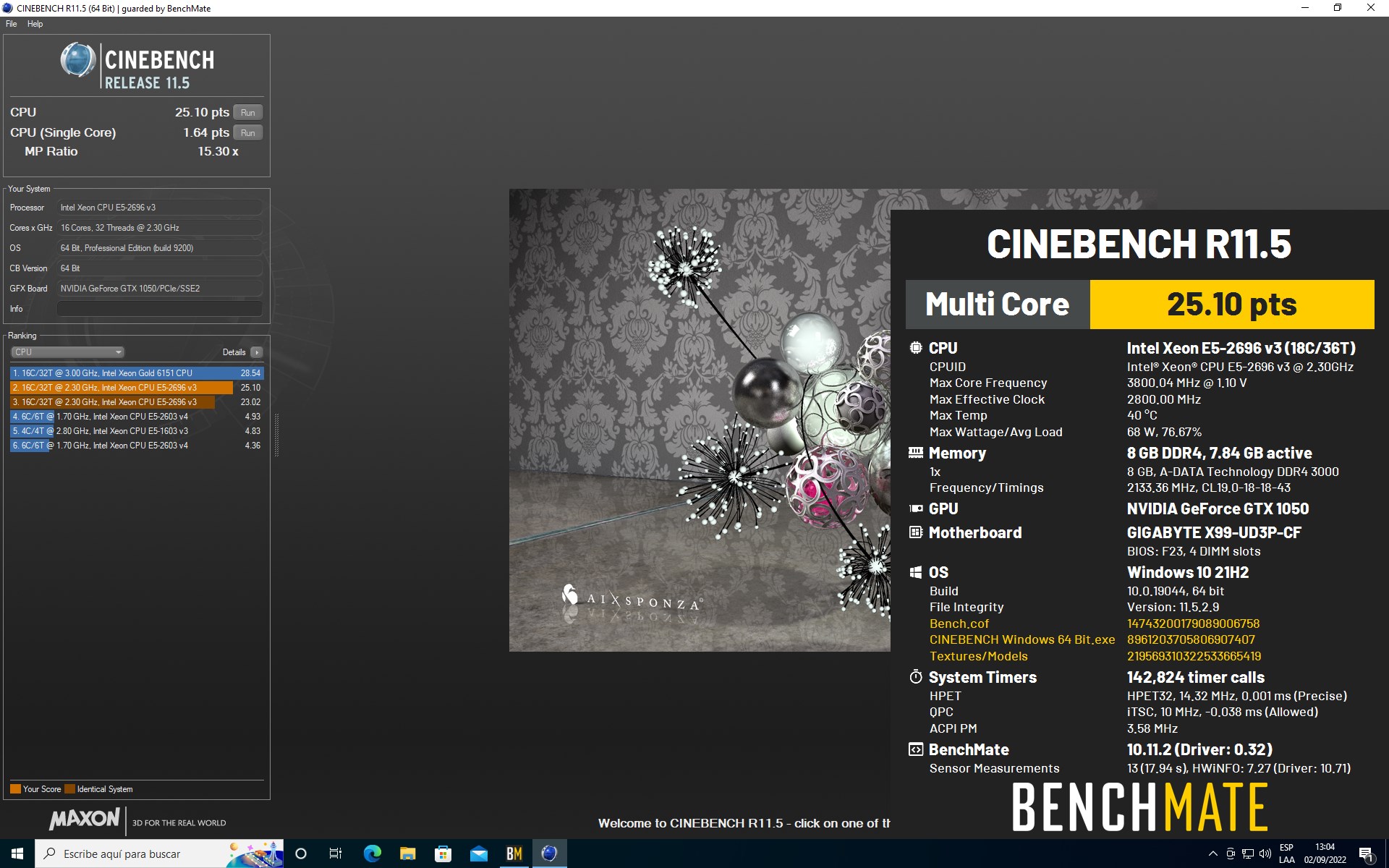The height and width of the screenshot is (868, 1389).
Task: Click the MAXON logo
Action: [x=84, y=819]
